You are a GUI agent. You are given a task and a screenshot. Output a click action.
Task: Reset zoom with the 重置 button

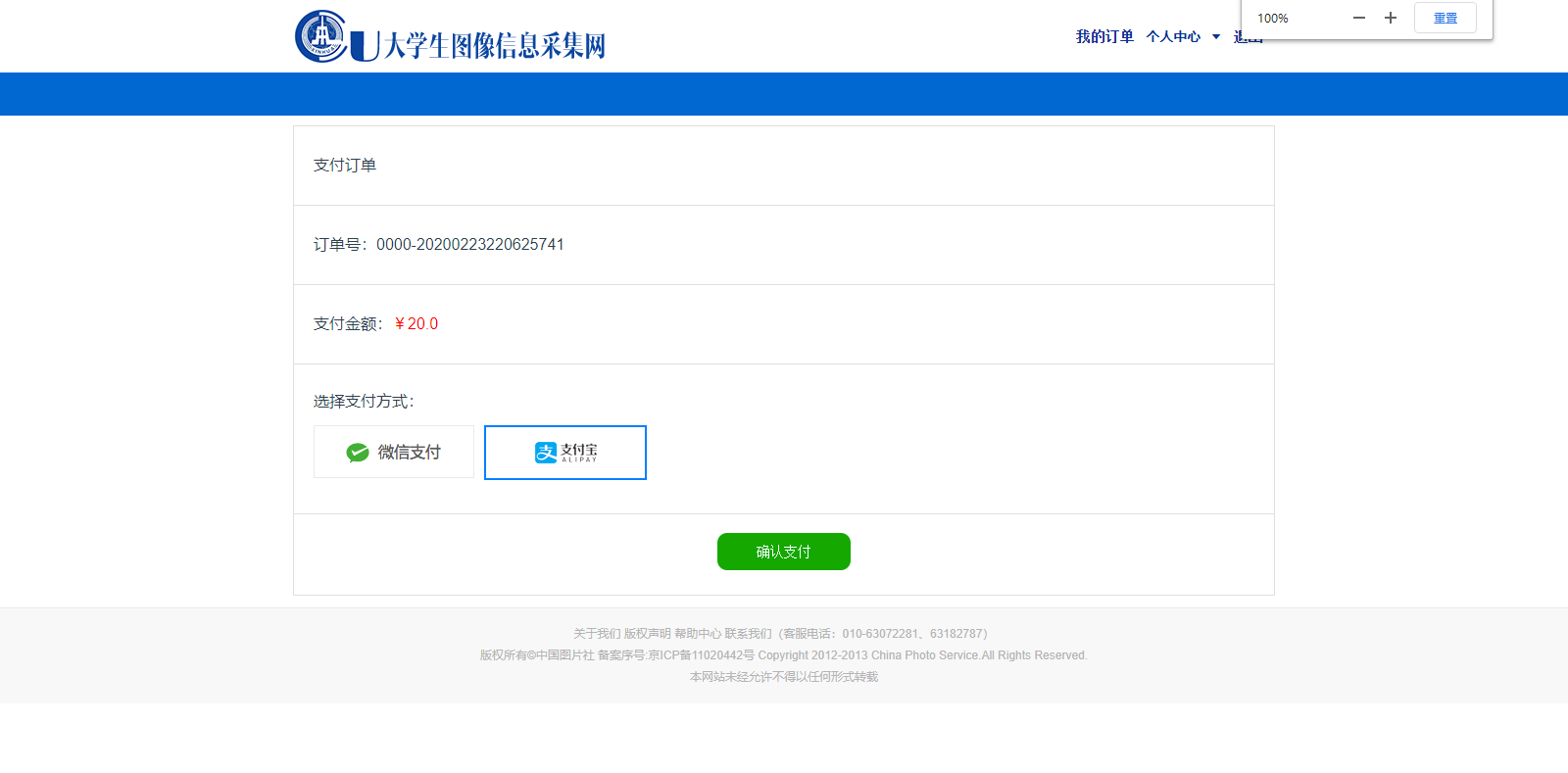pos(1445,18)
